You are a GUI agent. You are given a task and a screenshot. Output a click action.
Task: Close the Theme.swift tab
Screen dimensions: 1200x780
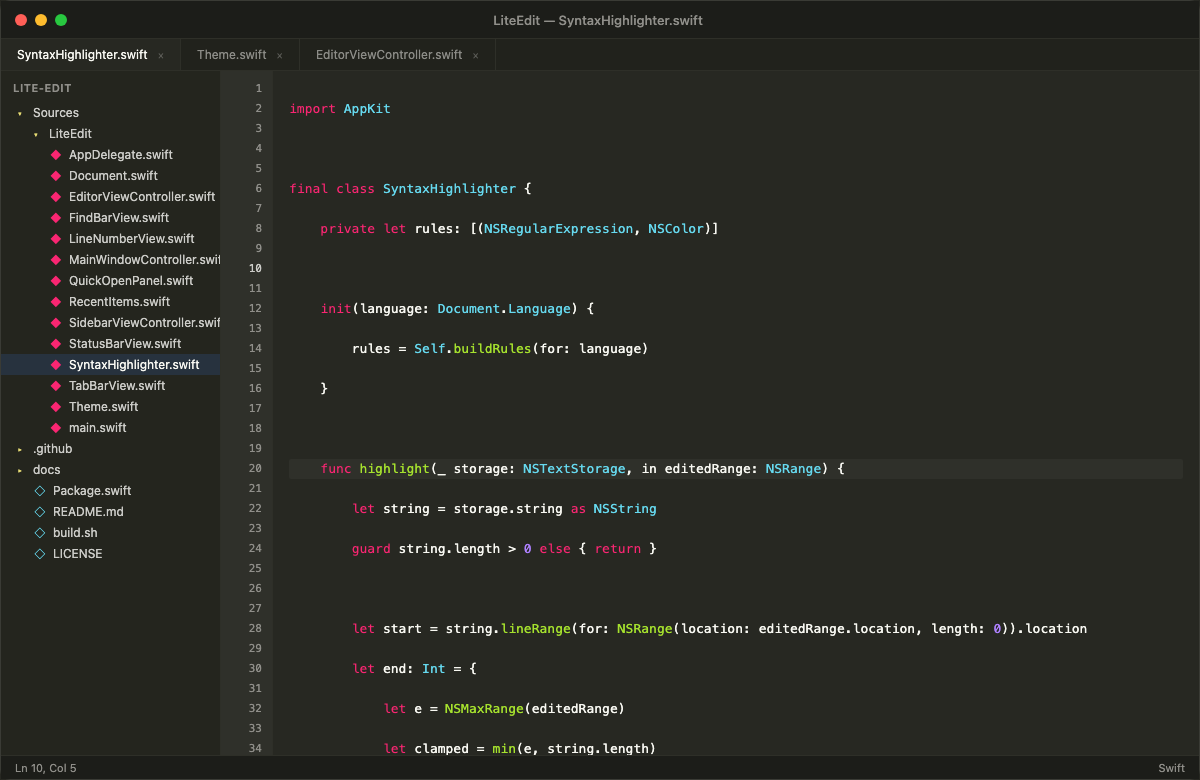[279, 55]
